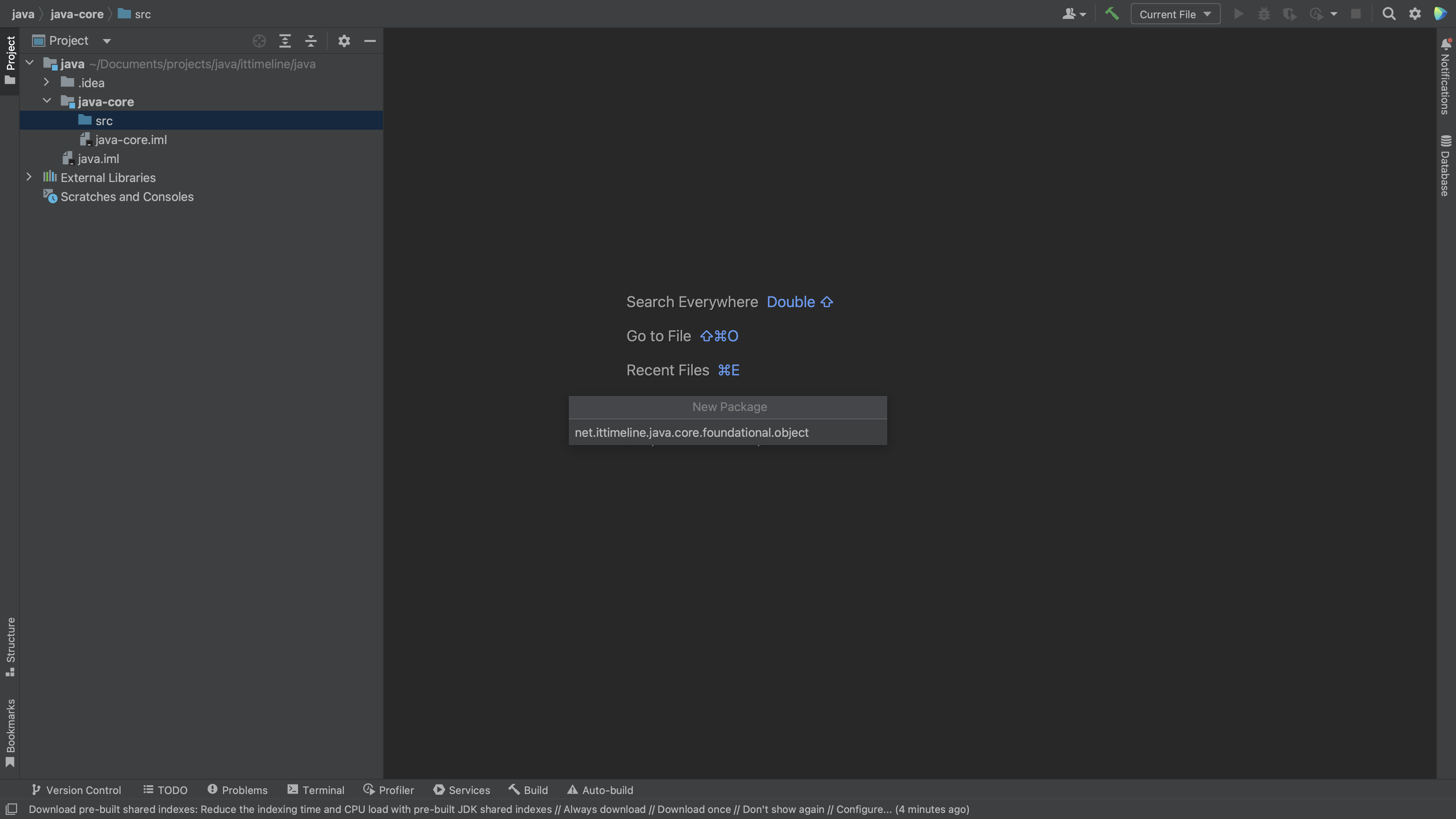Open the Version Control tool window

pos(76,789)
